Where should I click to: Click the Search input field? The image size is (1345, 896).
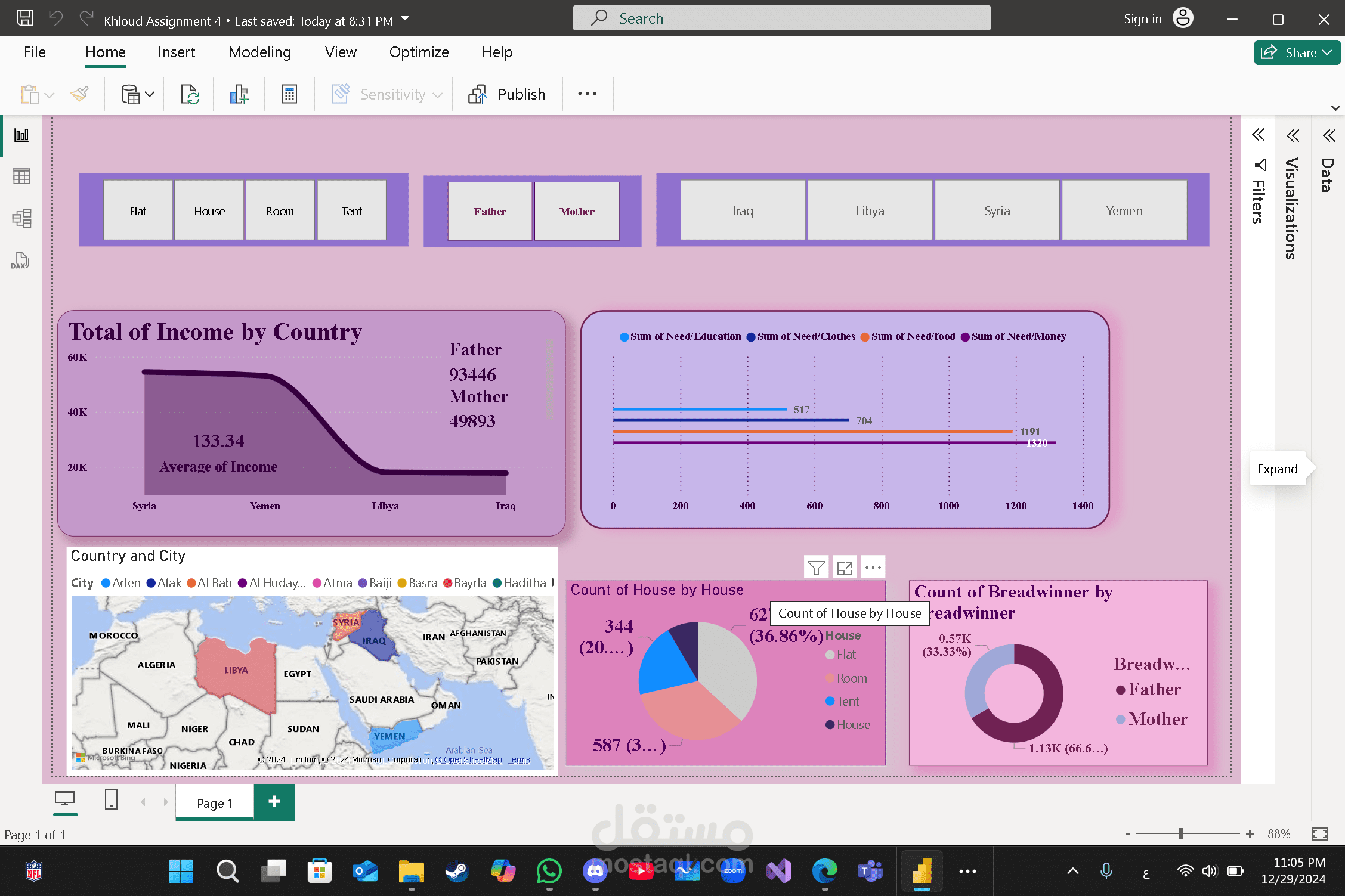[x=781, y=18]
